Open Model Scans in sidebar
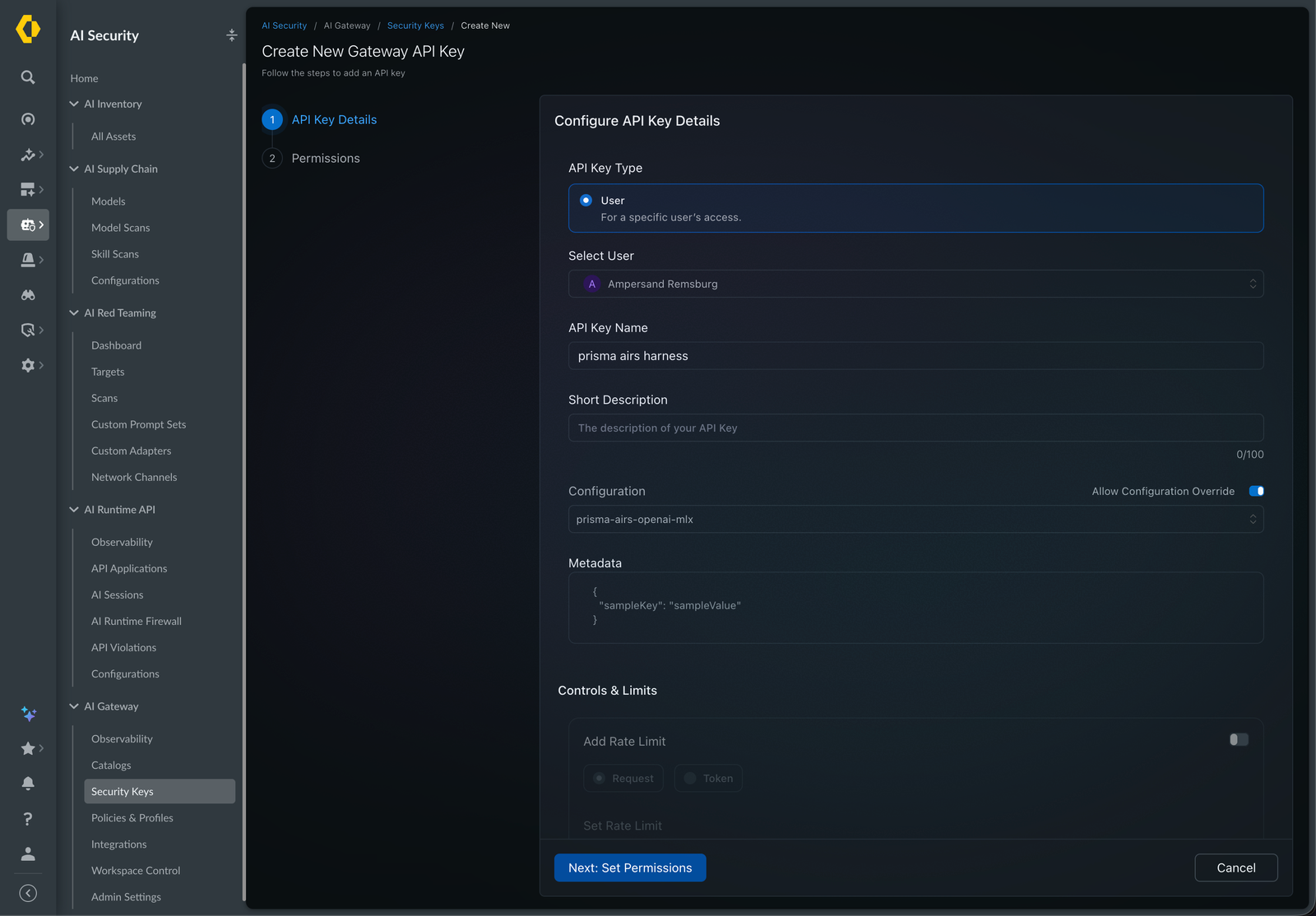This screenshot has width=1316, height=916. 121,228
